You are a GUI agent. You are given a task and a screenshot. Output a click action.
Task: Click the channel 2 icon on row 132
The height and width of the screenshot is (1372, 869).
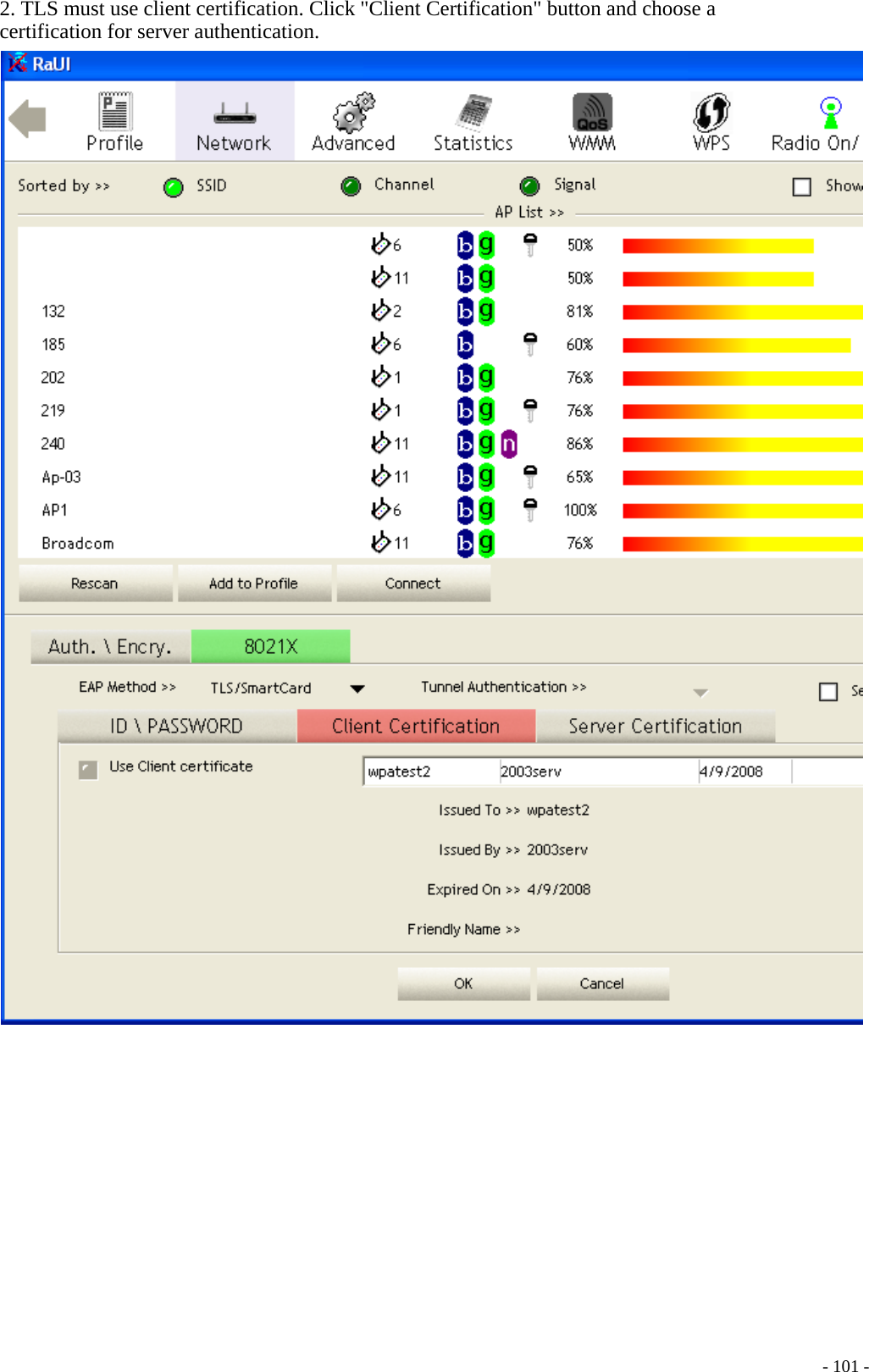(x=380, y=310)
